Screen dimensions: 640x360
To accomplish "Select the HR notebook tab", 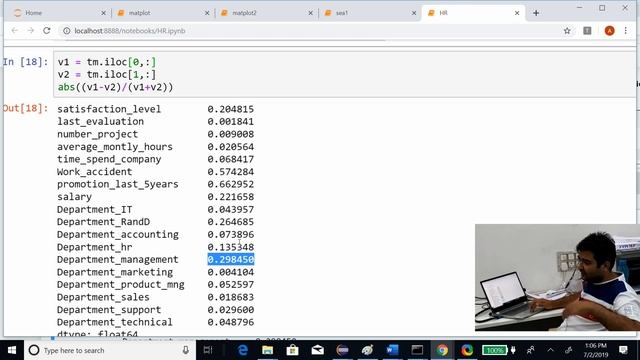I will (x=473, y=13).
